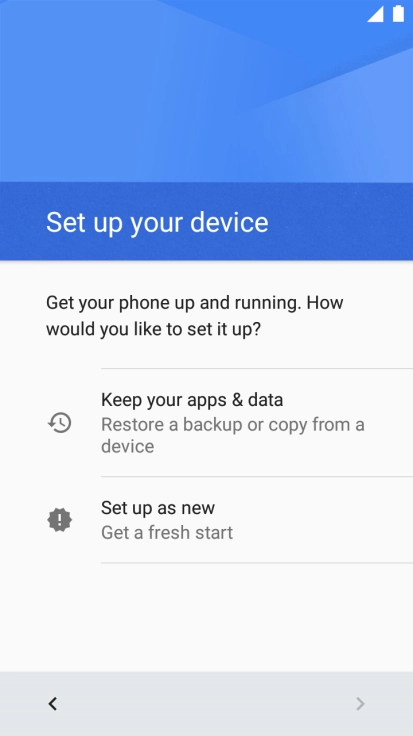This screenshot has width=413, height=736.
Task: Tap the 'Set up your device' heading
Action: click(x=157, y=222)
